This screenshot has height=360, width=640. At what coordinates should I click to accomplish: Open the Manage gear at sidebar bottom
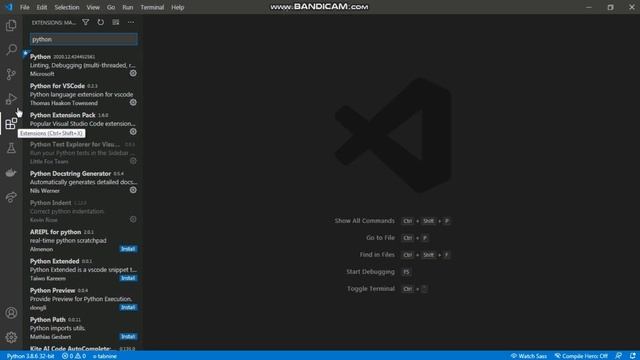pos(11,337)
